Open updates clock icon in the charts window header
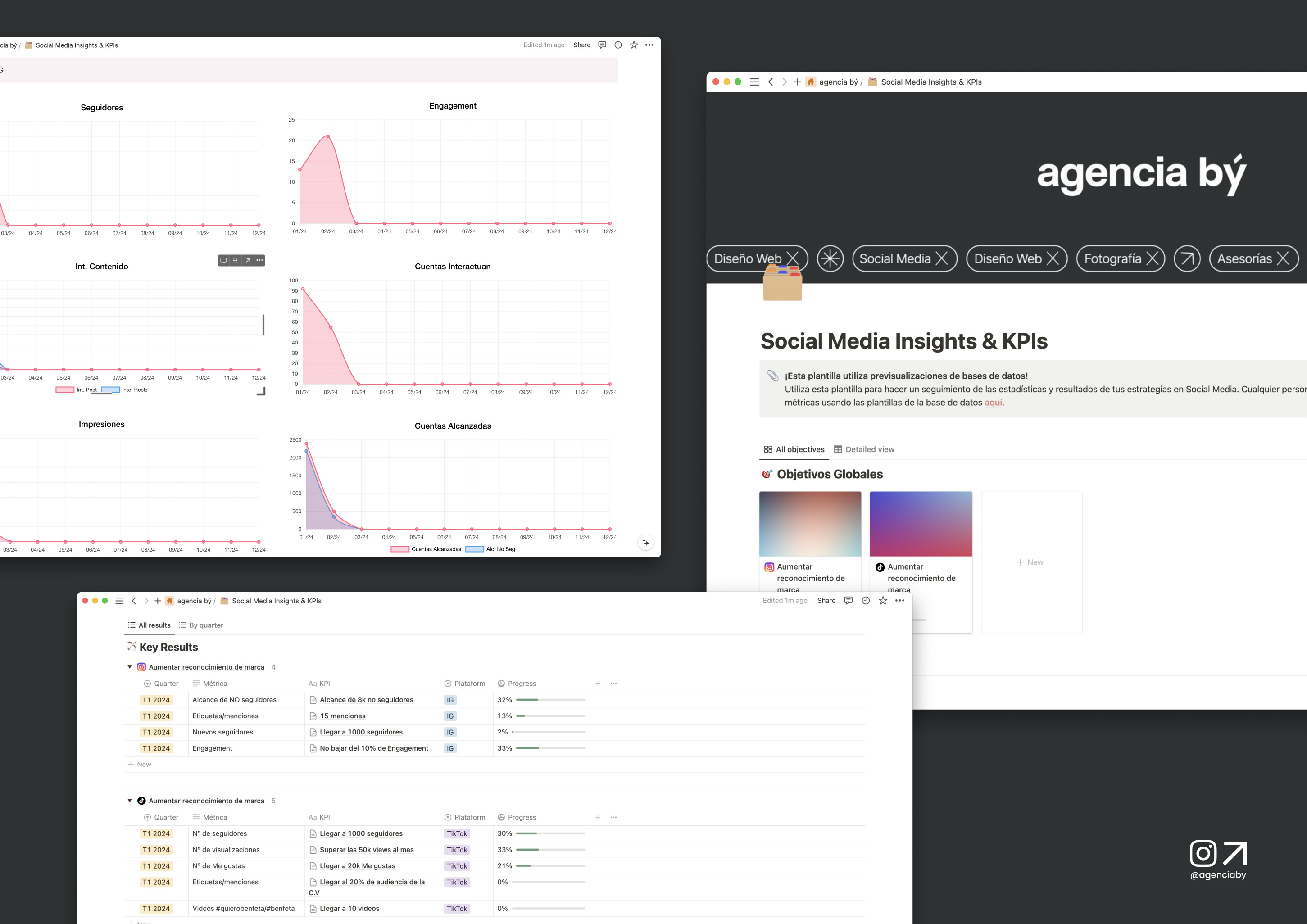Image resolution: width=1307 pixels, height=924 pixels. click(617, 45)
